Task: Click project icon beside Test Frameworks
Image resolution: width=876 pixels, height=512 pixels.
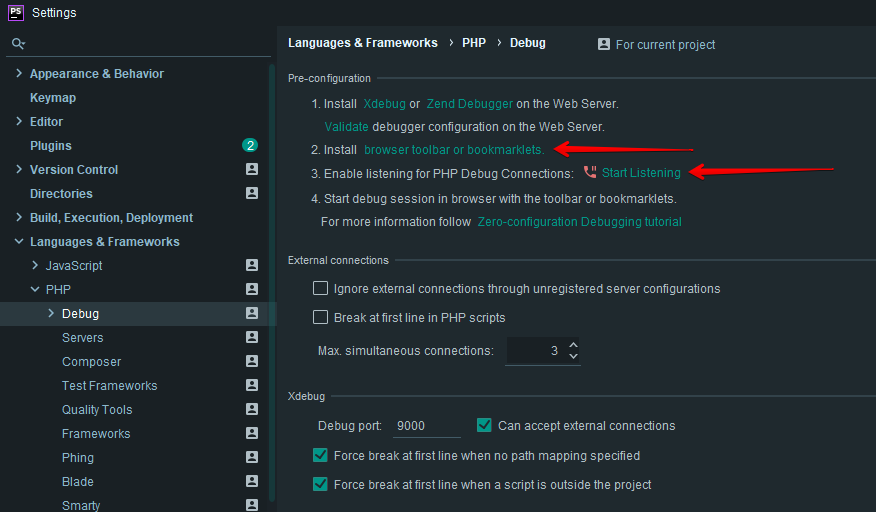Action: point(252,385)
